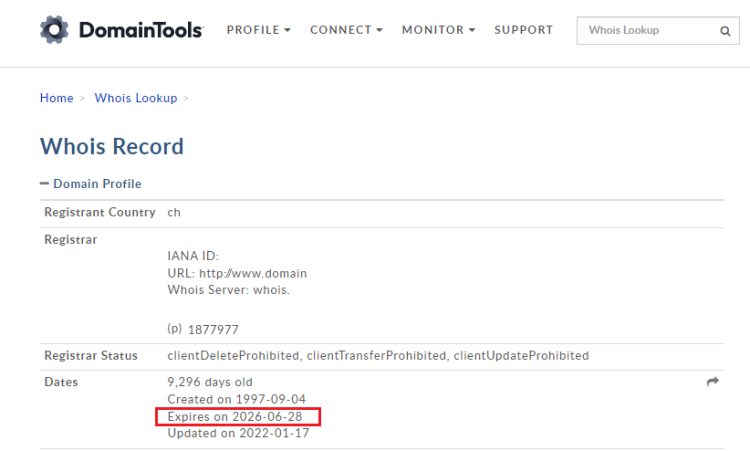Click the highlighted Expires on 2026-06-28 text
The height and width of the screenshot is (451, 750).
[x=238, y=416]
